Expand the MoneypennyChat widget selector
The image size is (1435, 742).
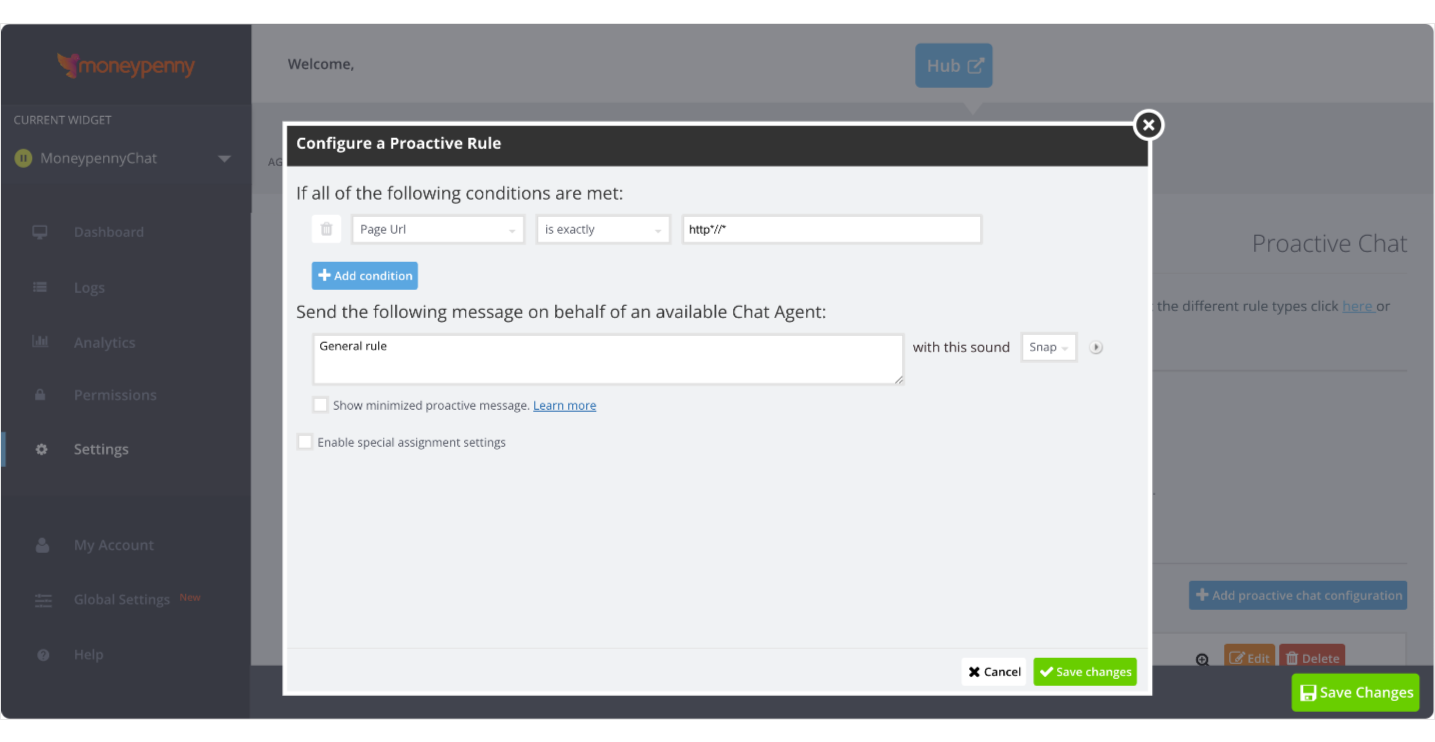tap(225, 157)
